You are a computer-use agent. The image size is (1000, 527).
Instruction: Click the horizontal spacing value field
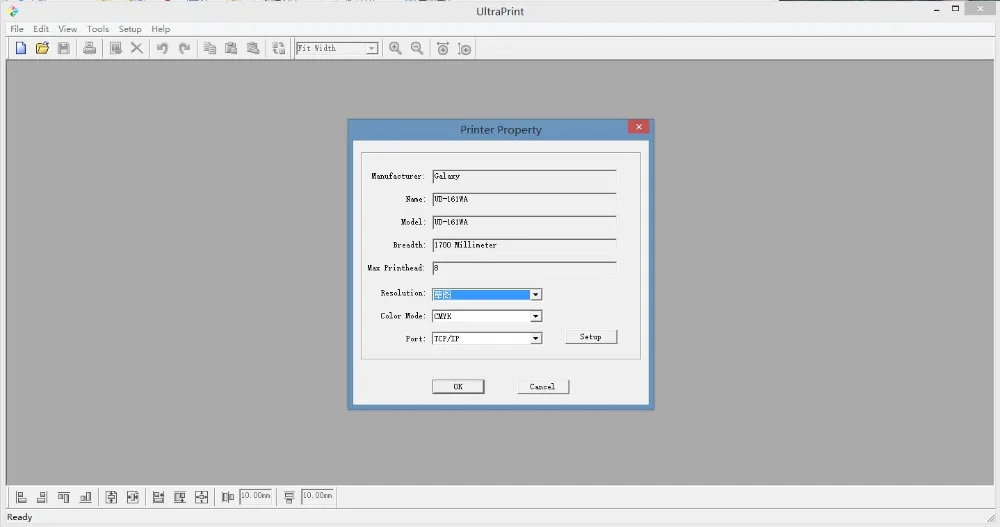click(256, 496)
